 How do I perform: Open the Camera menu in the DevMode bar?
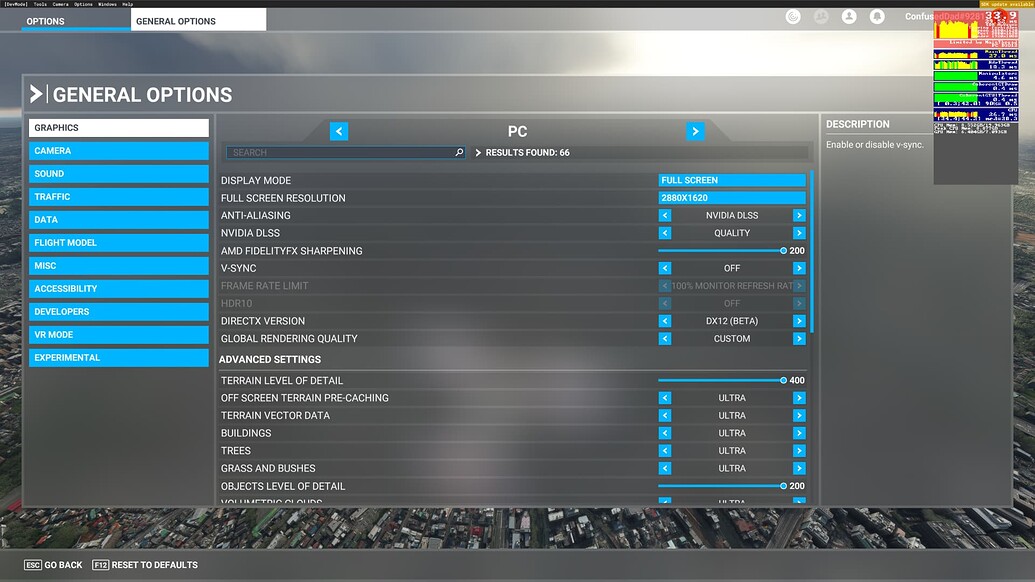(60, 4)
